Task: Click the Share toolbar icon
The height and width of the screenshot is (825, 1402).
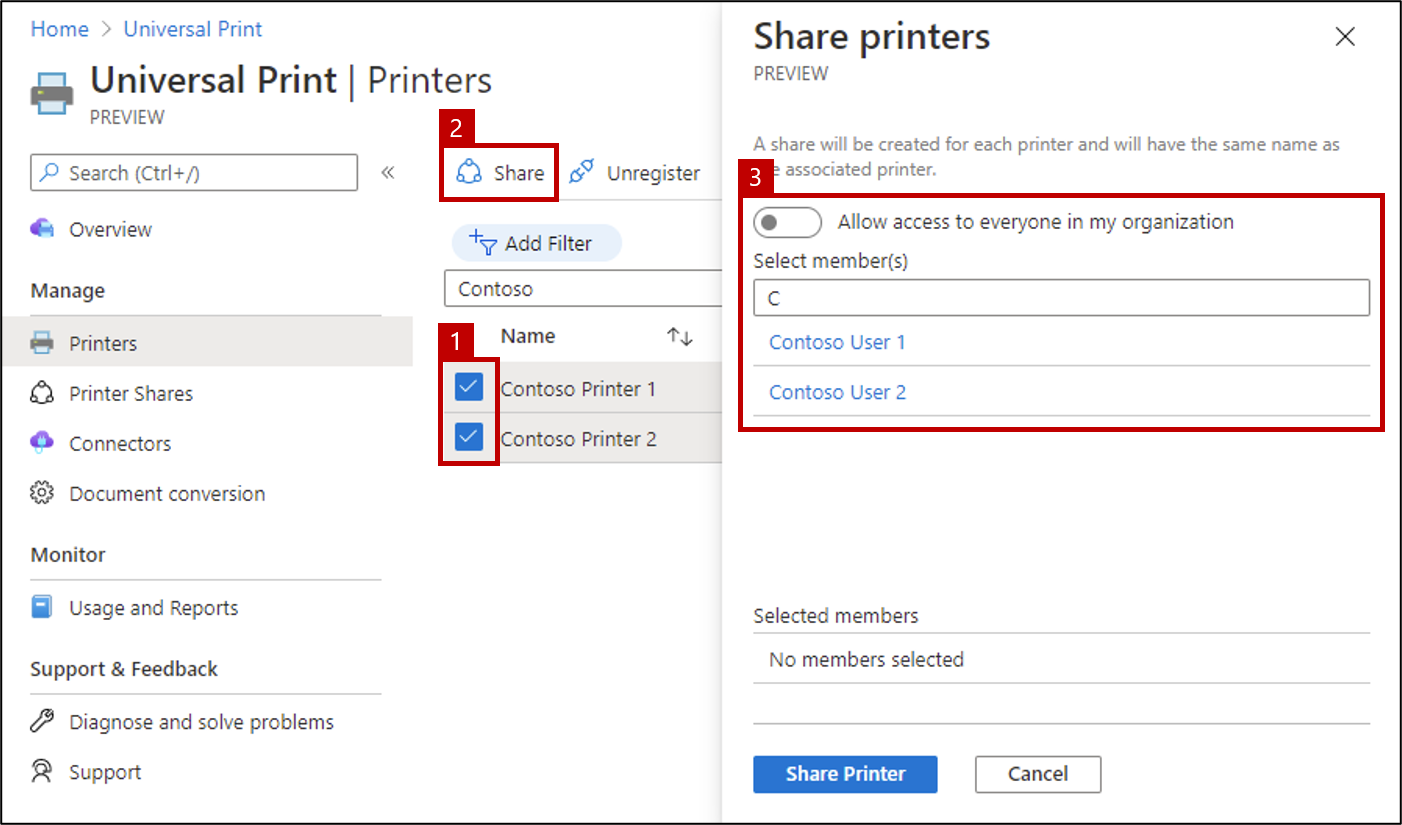Action: point(469,173)
